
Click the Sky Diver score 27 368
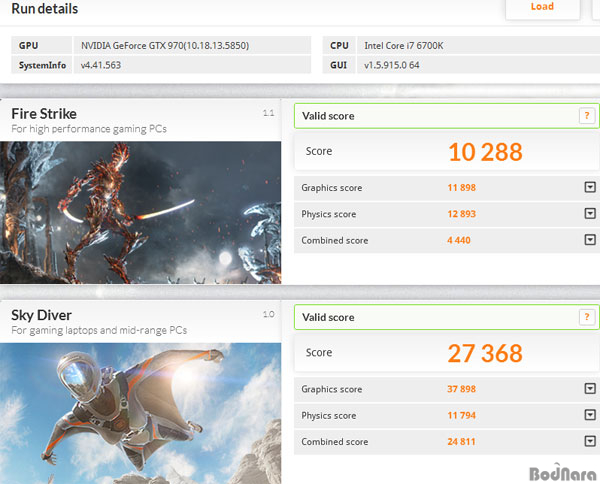485,353
